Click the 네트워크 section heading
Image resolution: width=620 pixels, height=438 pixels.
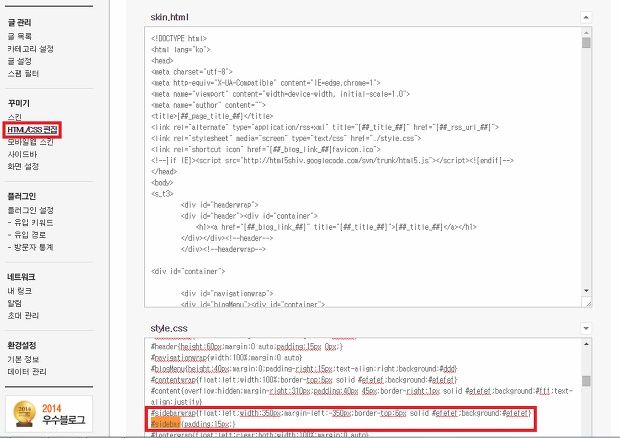(x=21, y=277)
